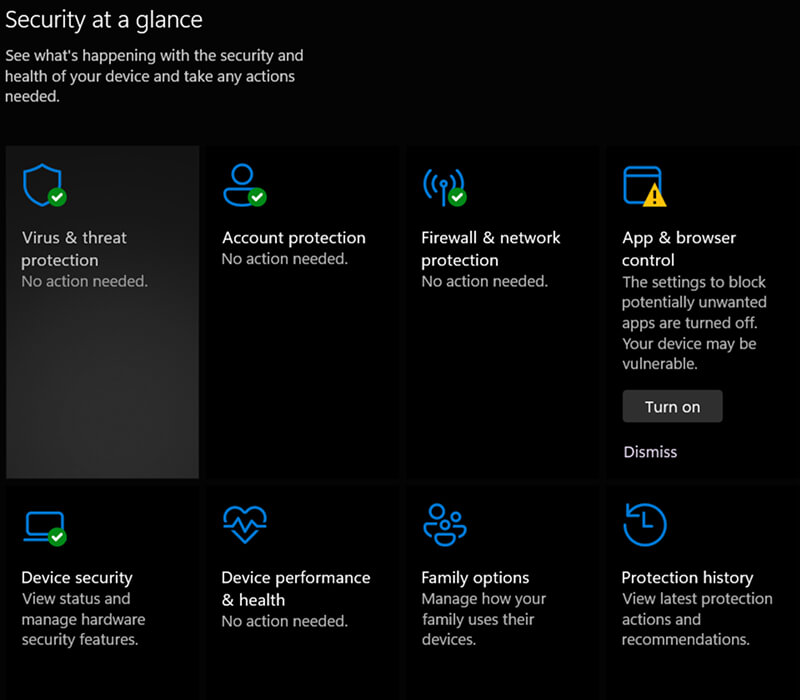Screen dimensions: 800x700
Task: Click the Protection history clock icon
Action: coord(645,524)
